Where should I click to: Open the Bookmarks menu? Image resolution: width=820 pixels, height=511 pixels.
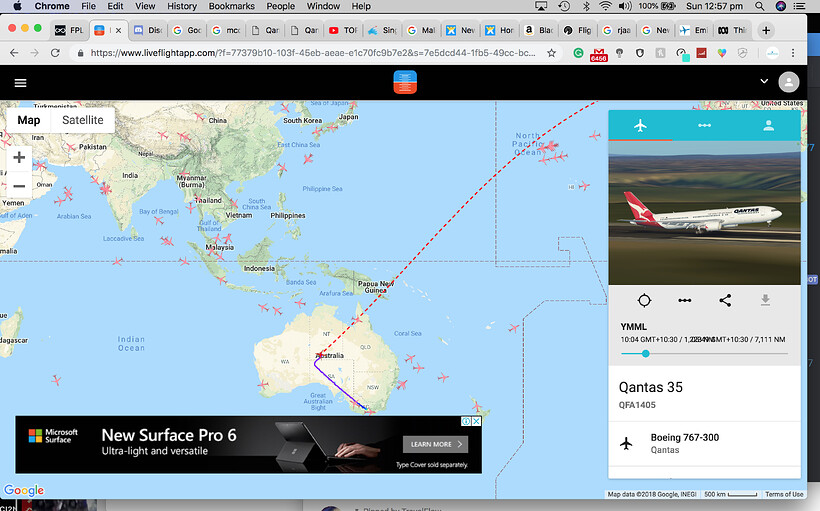pyautogui.click(x=231, y=6)
